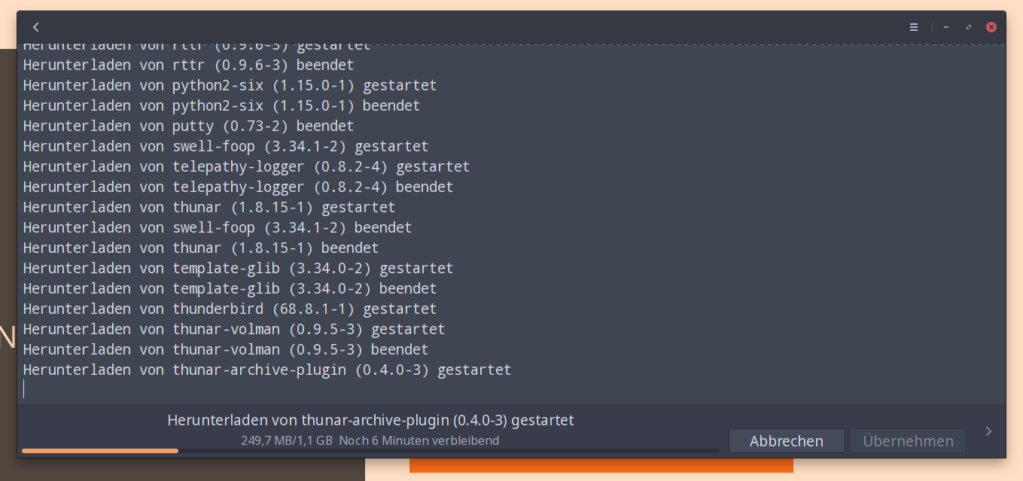Select the telepathy-logger (0.8.2-4) beendet line

click(x=238, y=187)
